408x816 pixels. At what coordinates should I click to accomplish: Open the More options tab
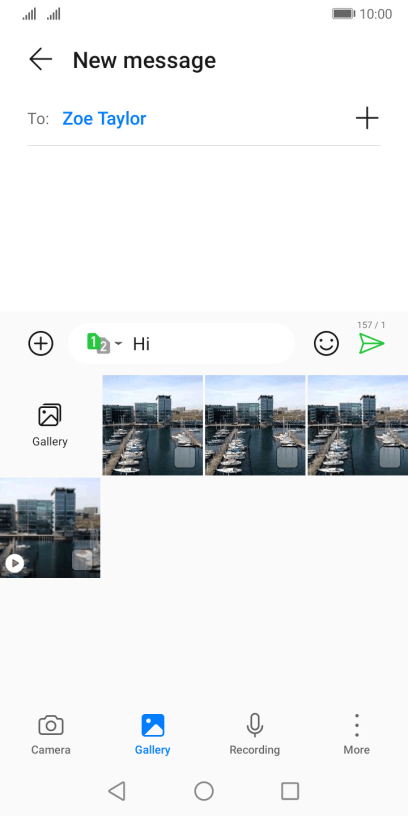pyautogui.click(x=356, y=734)
